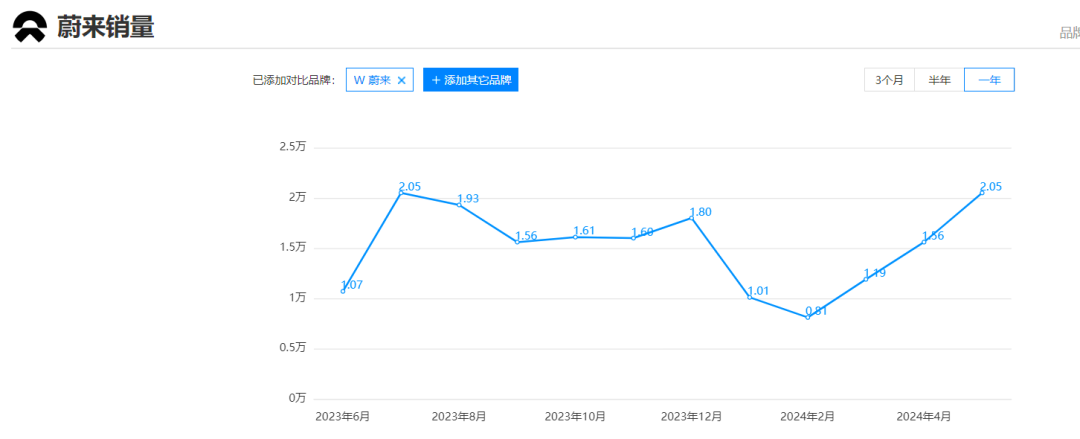Click the lowest data point, 0.81
This screenshot has height=439, width=1080.
[807, 316]
